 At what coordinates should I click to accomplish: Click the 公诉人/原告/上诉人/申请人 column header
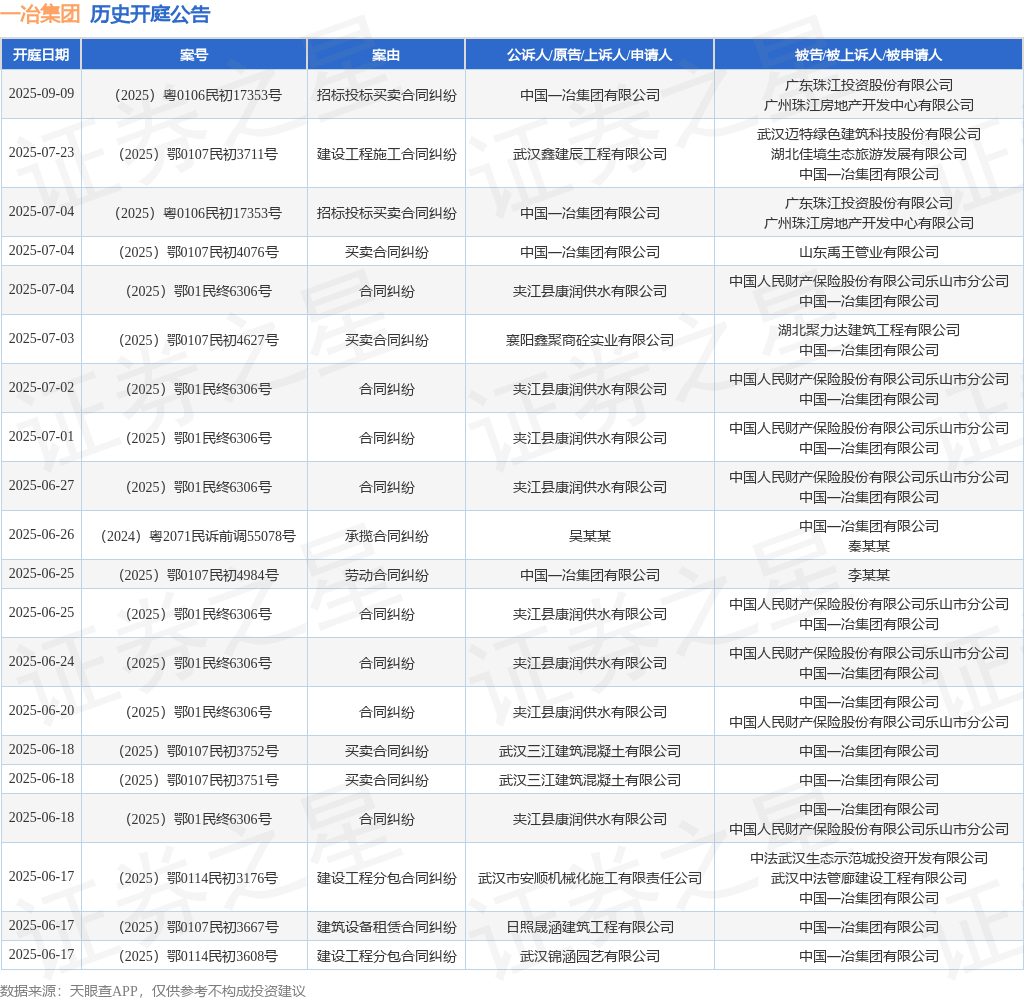(x=590, y=55)
